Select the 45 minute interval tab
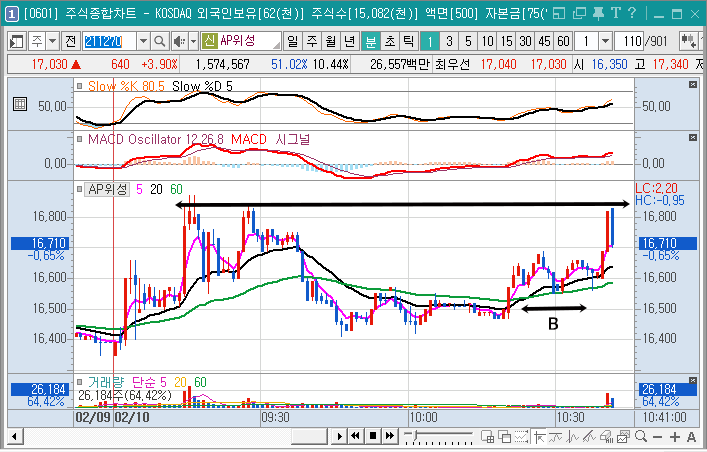707x452 pixels. (544, 42)
